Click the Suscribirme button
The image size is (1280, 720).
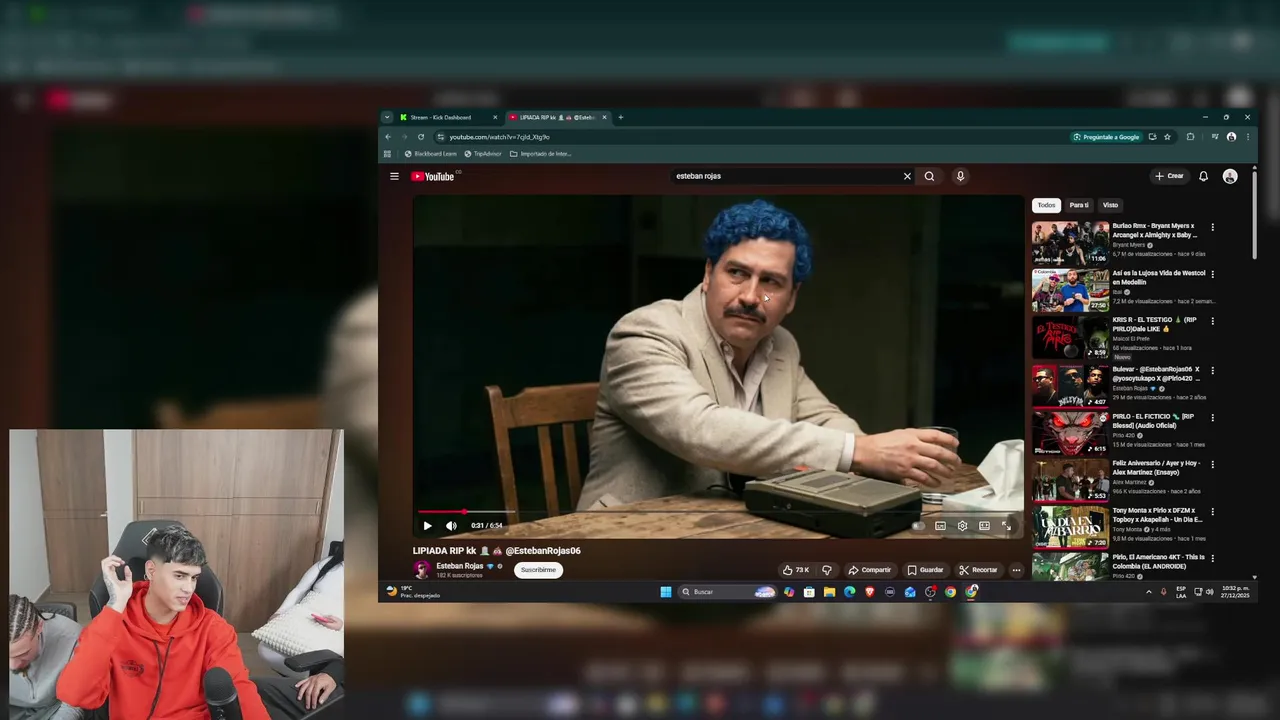[538, 570]
